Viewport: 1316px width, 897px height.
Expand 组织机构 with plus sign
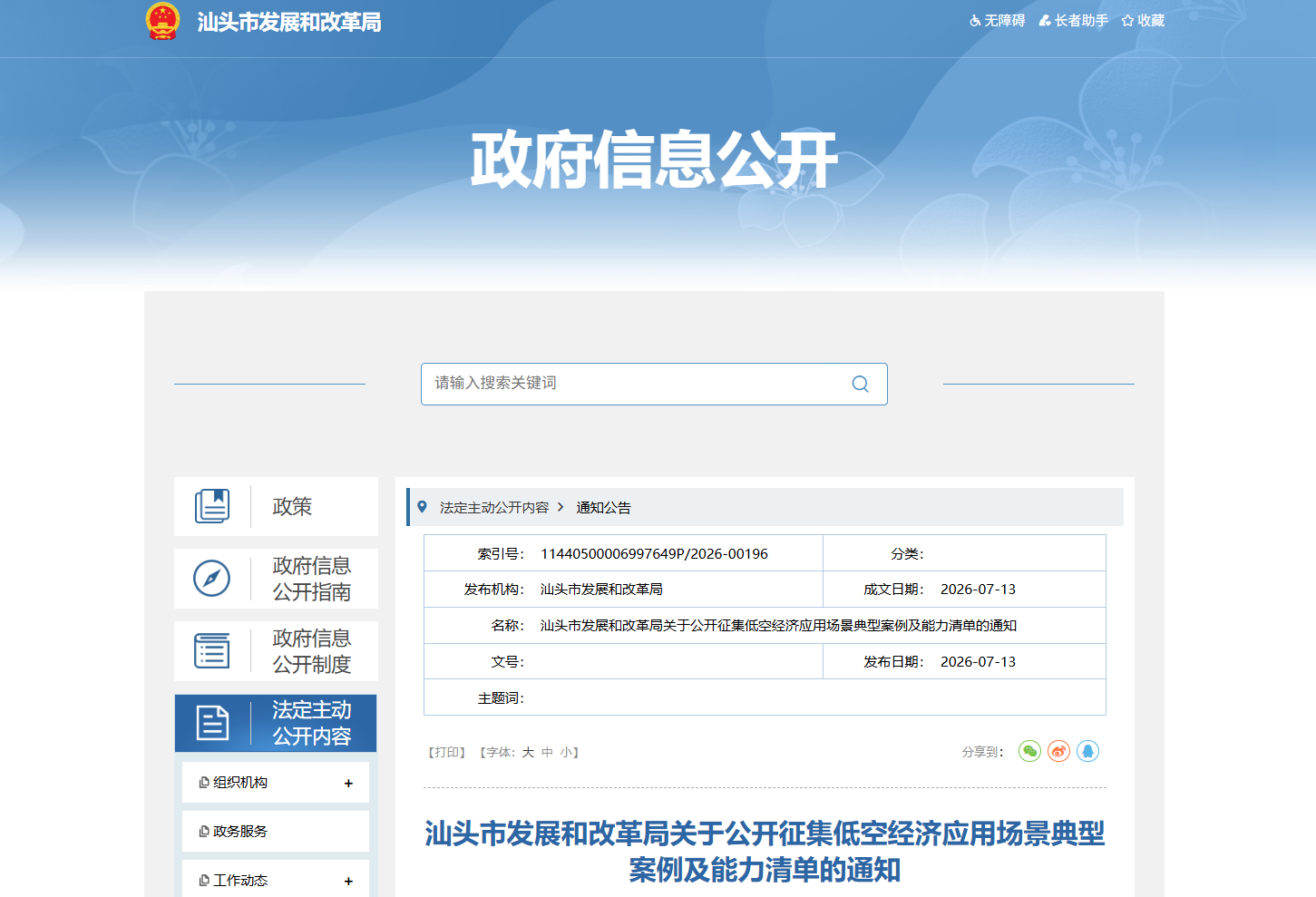pyautogui.click(x=348, y=784)
